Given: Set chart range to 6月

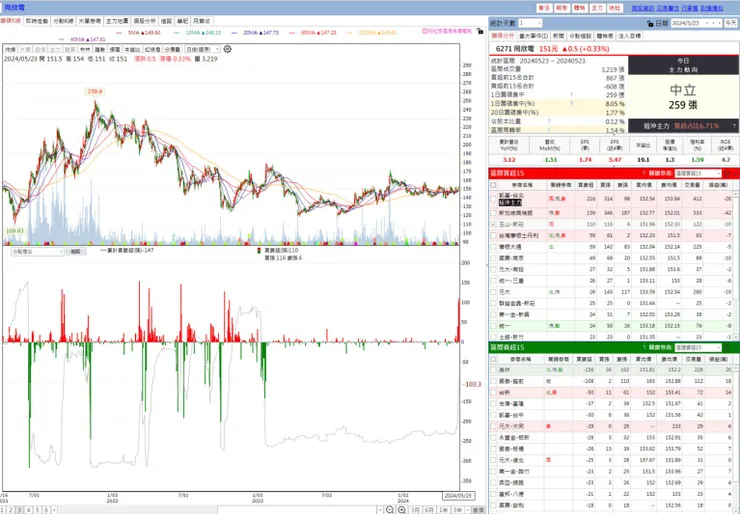Looking at the screenshot, I should pyautogui.click(x=429, y=510).
